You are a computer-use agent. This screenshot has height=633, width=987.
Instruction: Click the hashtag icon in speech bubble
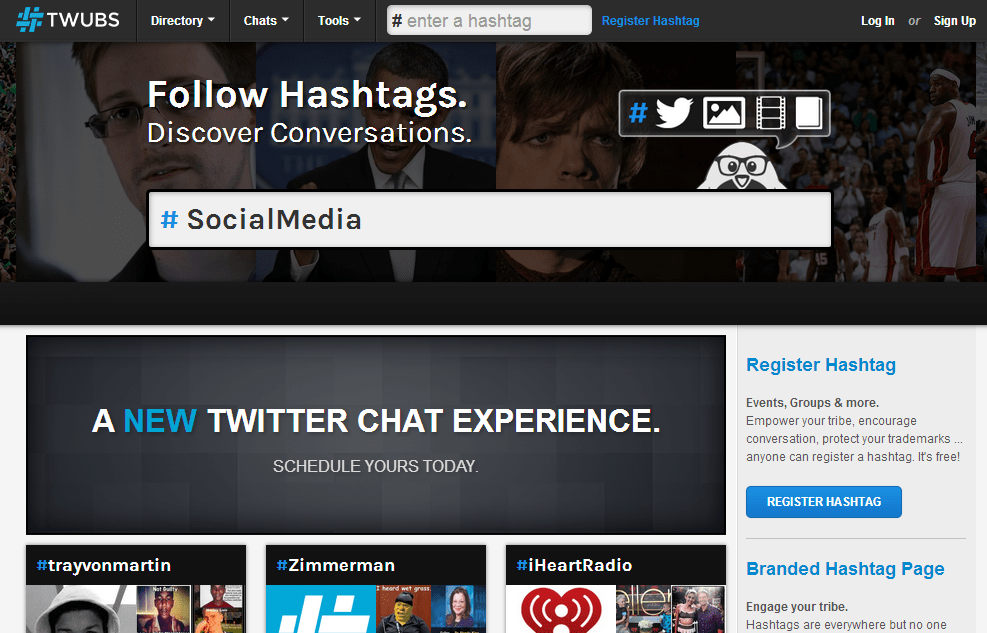637,114
